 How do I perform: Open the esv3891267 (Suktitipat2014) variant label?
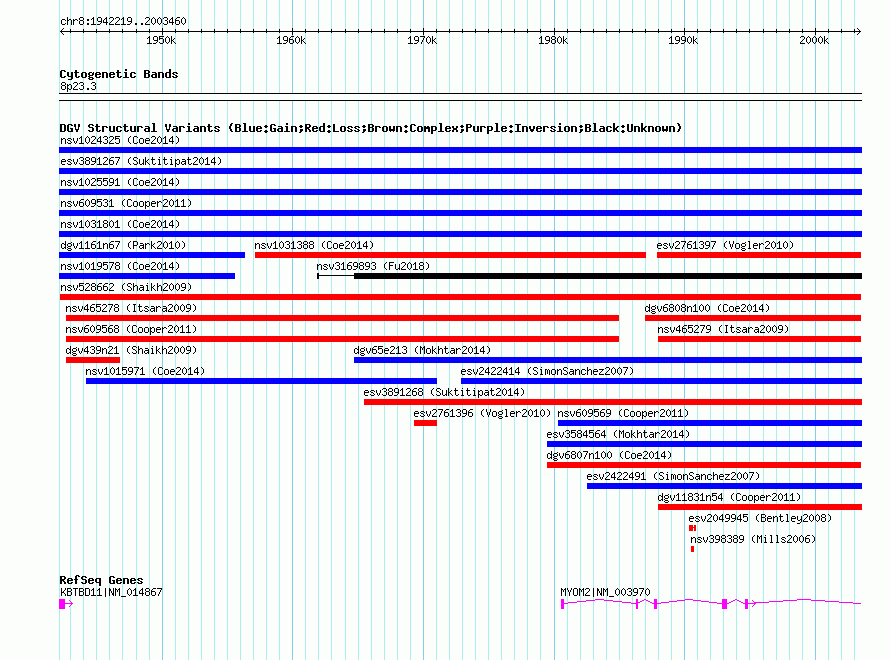pos(141,161)
